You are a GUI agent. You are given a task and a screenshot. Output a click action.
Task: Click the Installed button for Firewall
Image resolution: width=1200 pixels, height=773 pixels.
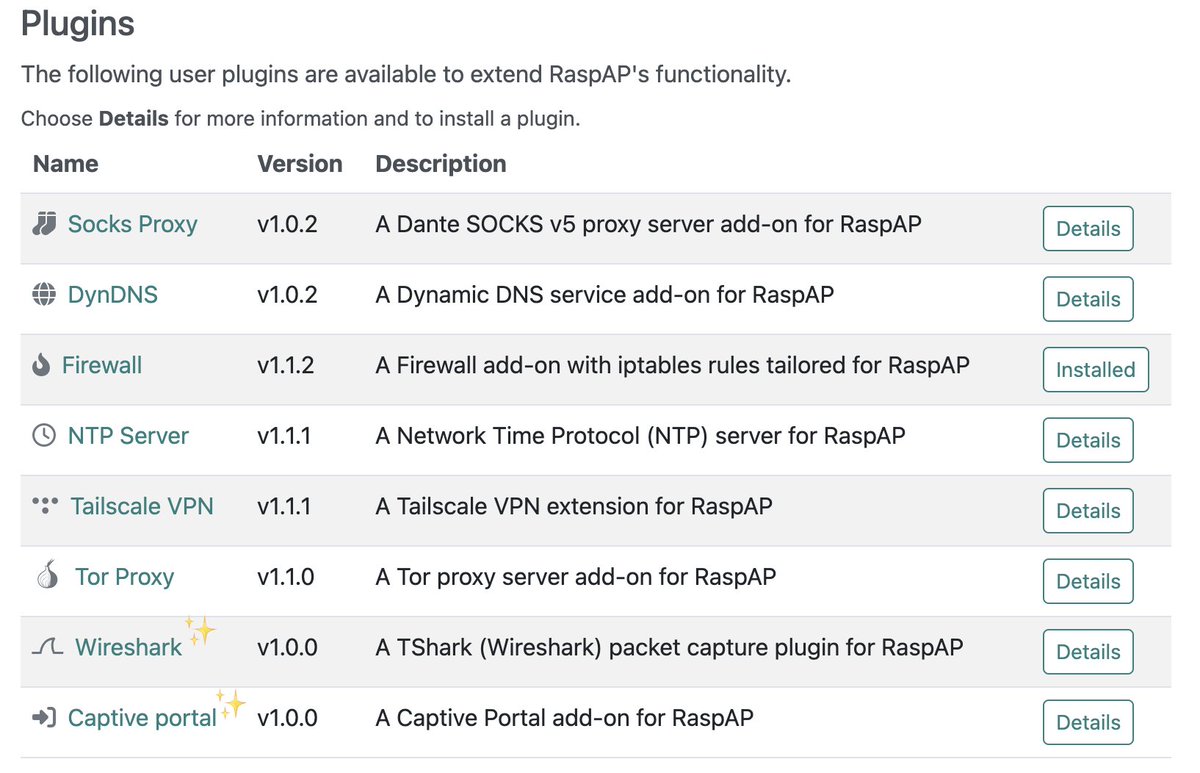point(1096,369)
